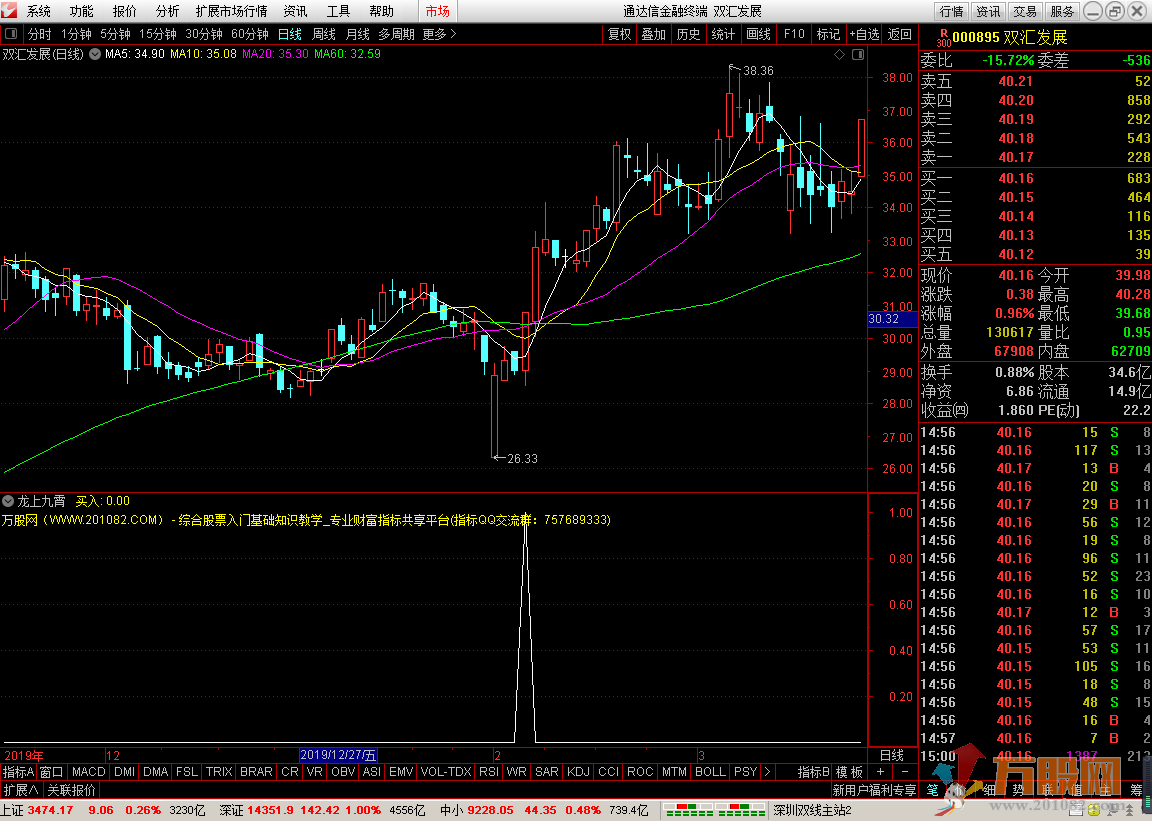Select the 周线 weekly period
The height and width of the screenshot is (822, 1152).
point(324,34)
